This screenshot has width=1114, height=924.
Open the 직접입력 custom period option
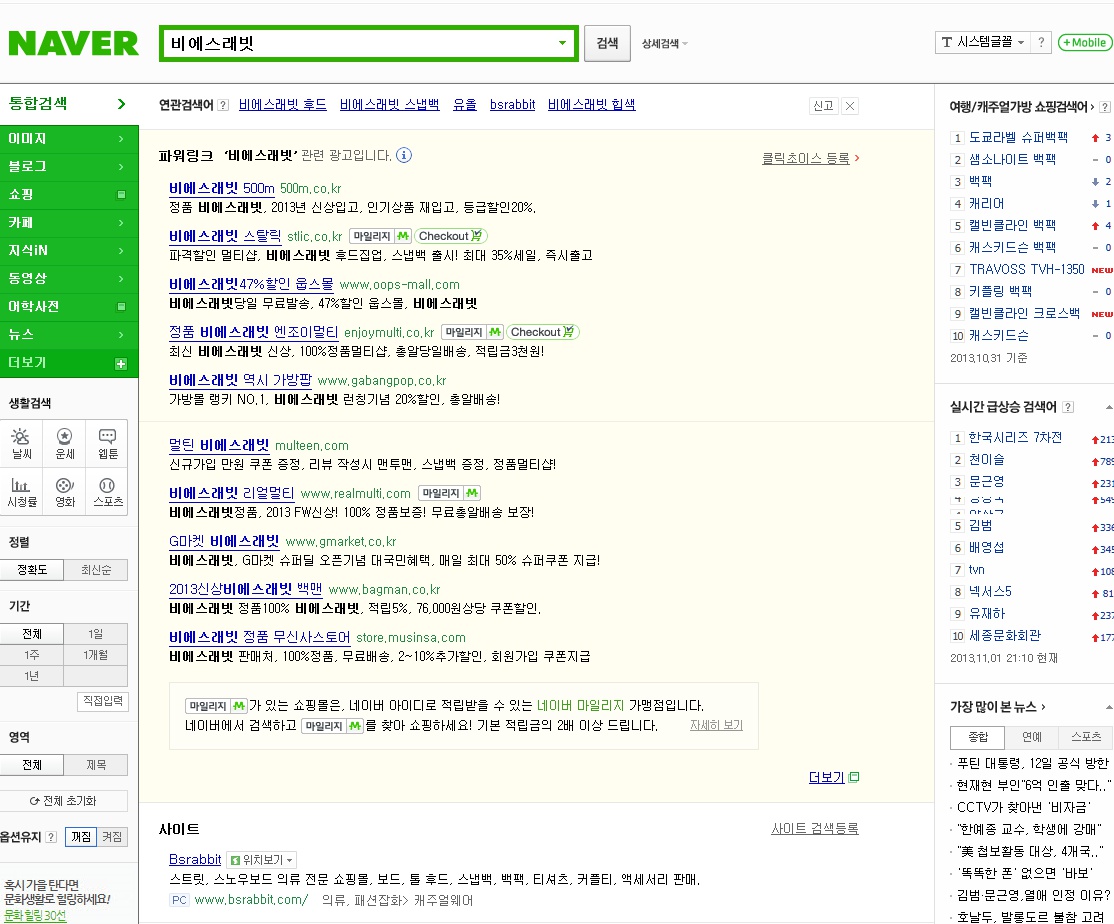(103, 701)
